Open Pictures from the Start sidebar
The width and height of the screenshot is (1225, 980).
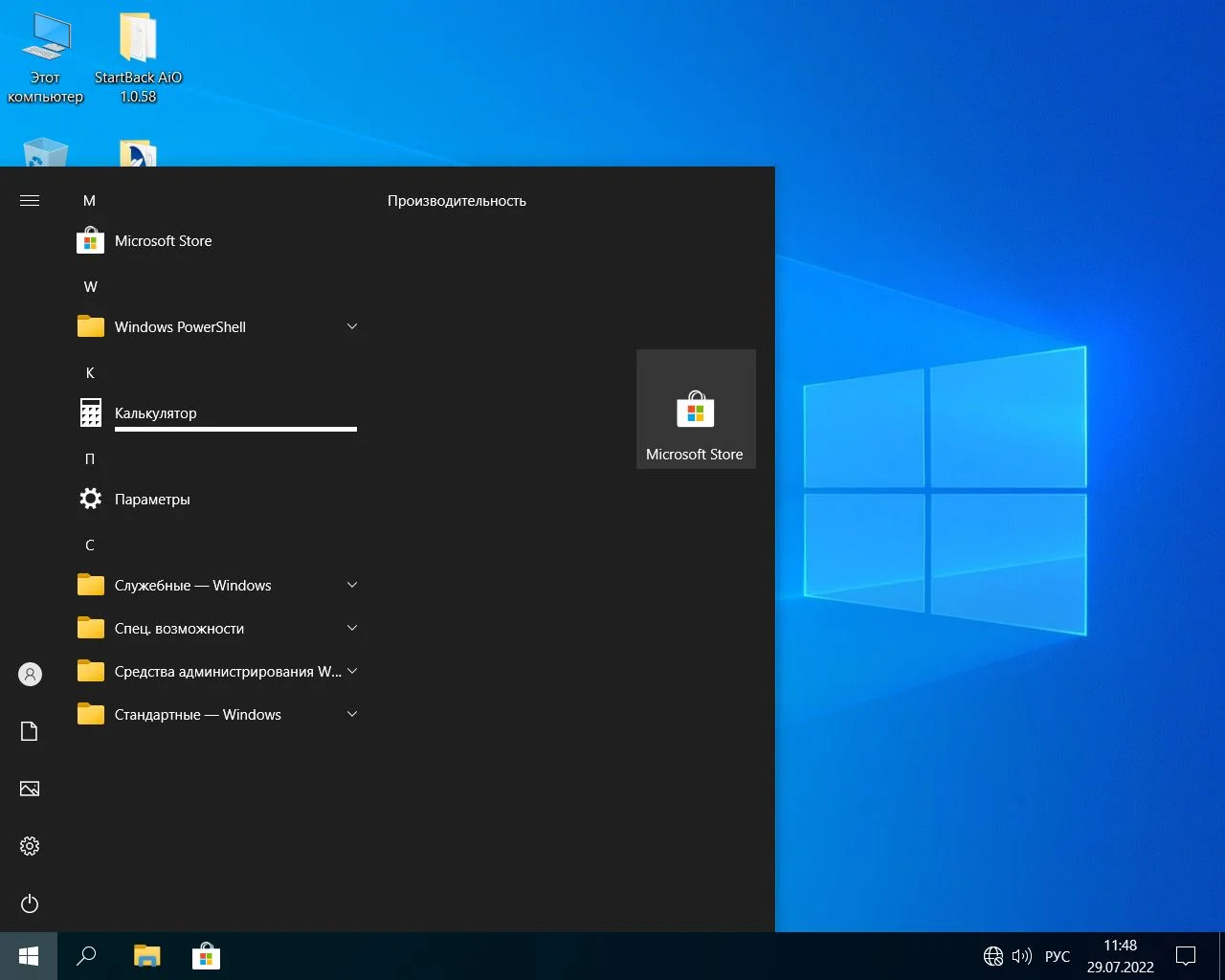pos(30,790)
